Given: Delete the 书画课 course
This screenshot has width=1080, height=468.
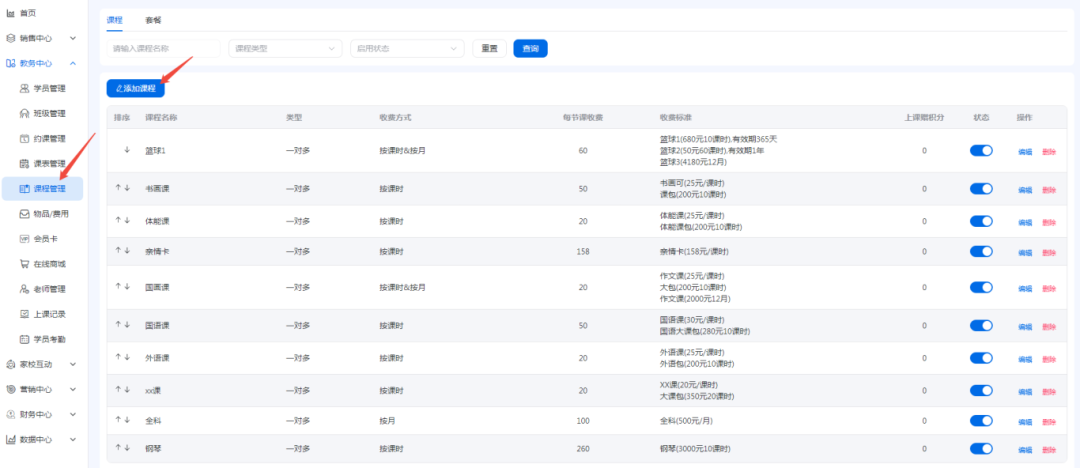Looking at the screenshot, I should 1049,190.
